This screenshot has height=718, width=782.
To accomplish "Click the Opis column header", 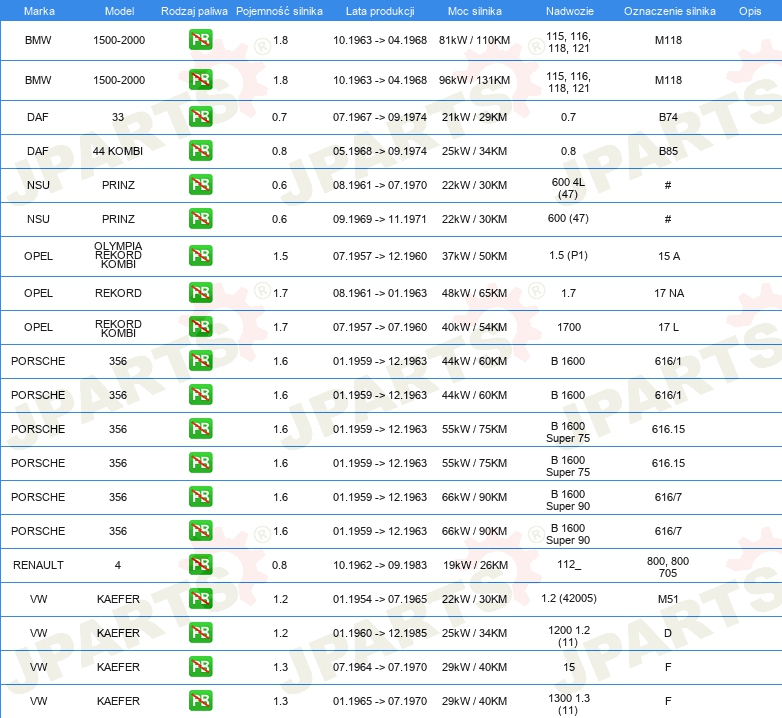I will click(750, 11).
